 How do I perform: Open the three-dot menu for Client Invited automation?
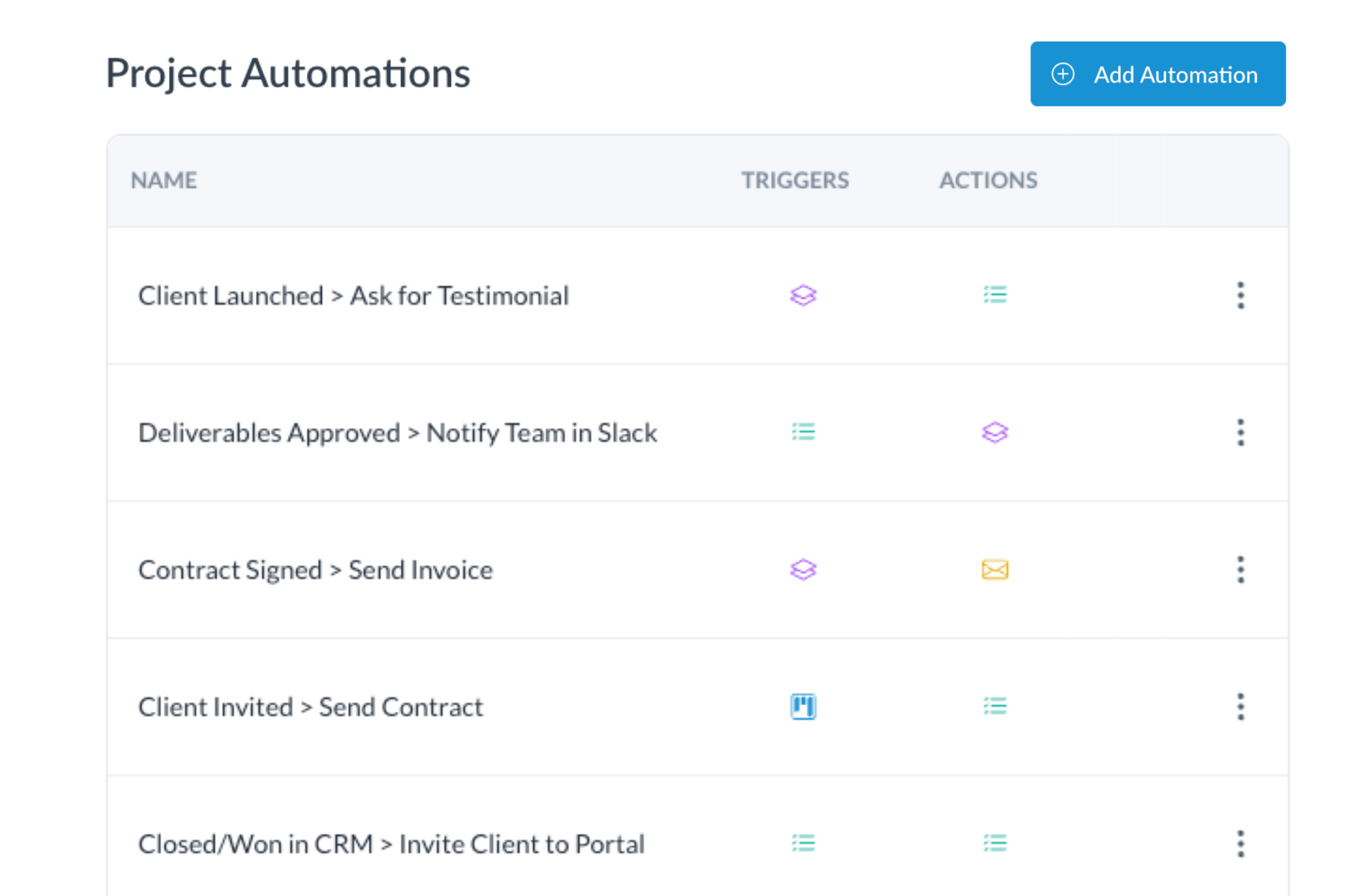point(1241,707)
